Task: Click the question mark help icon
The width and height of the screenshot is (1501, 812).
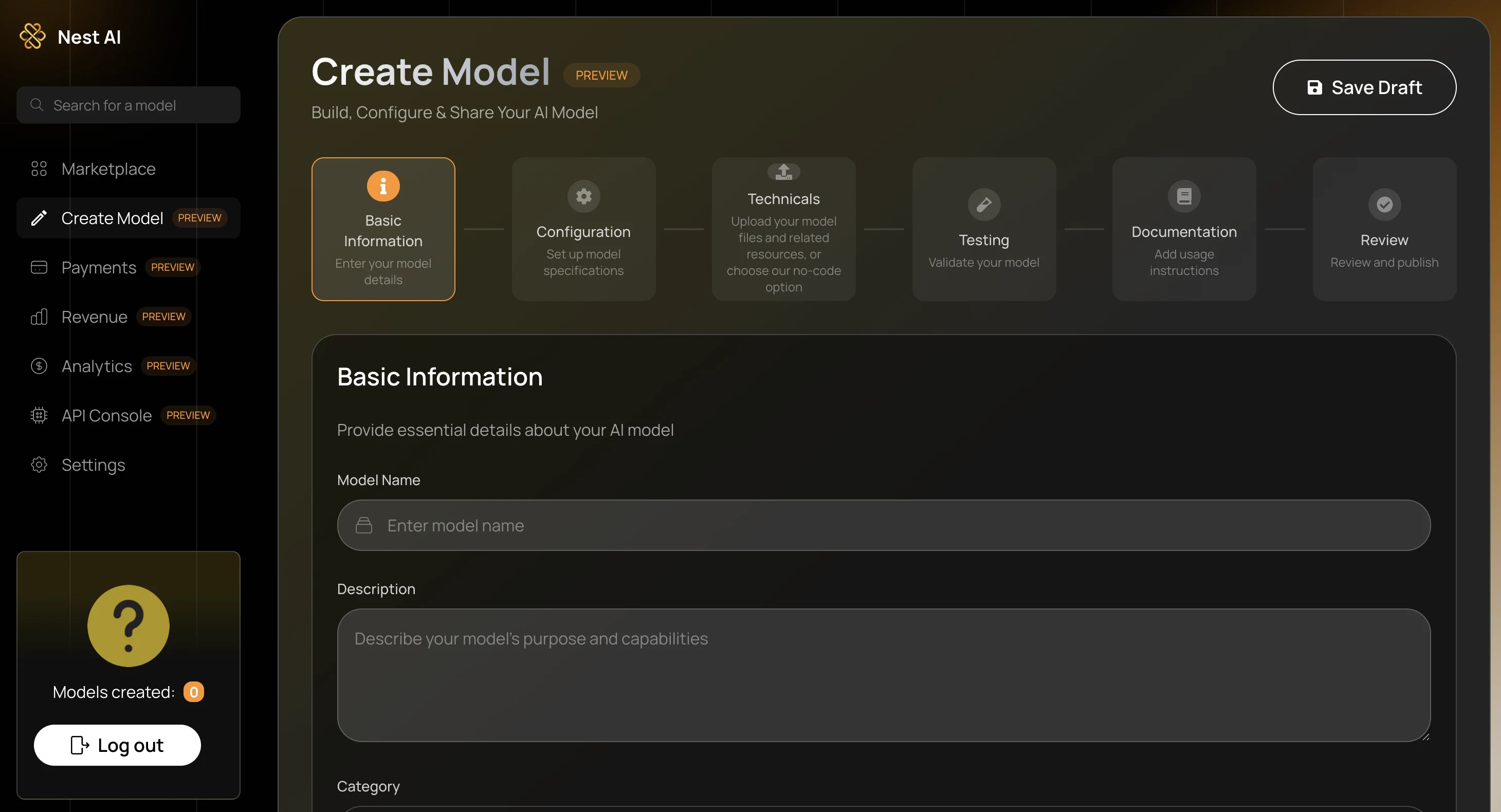Action: point(128,625)
